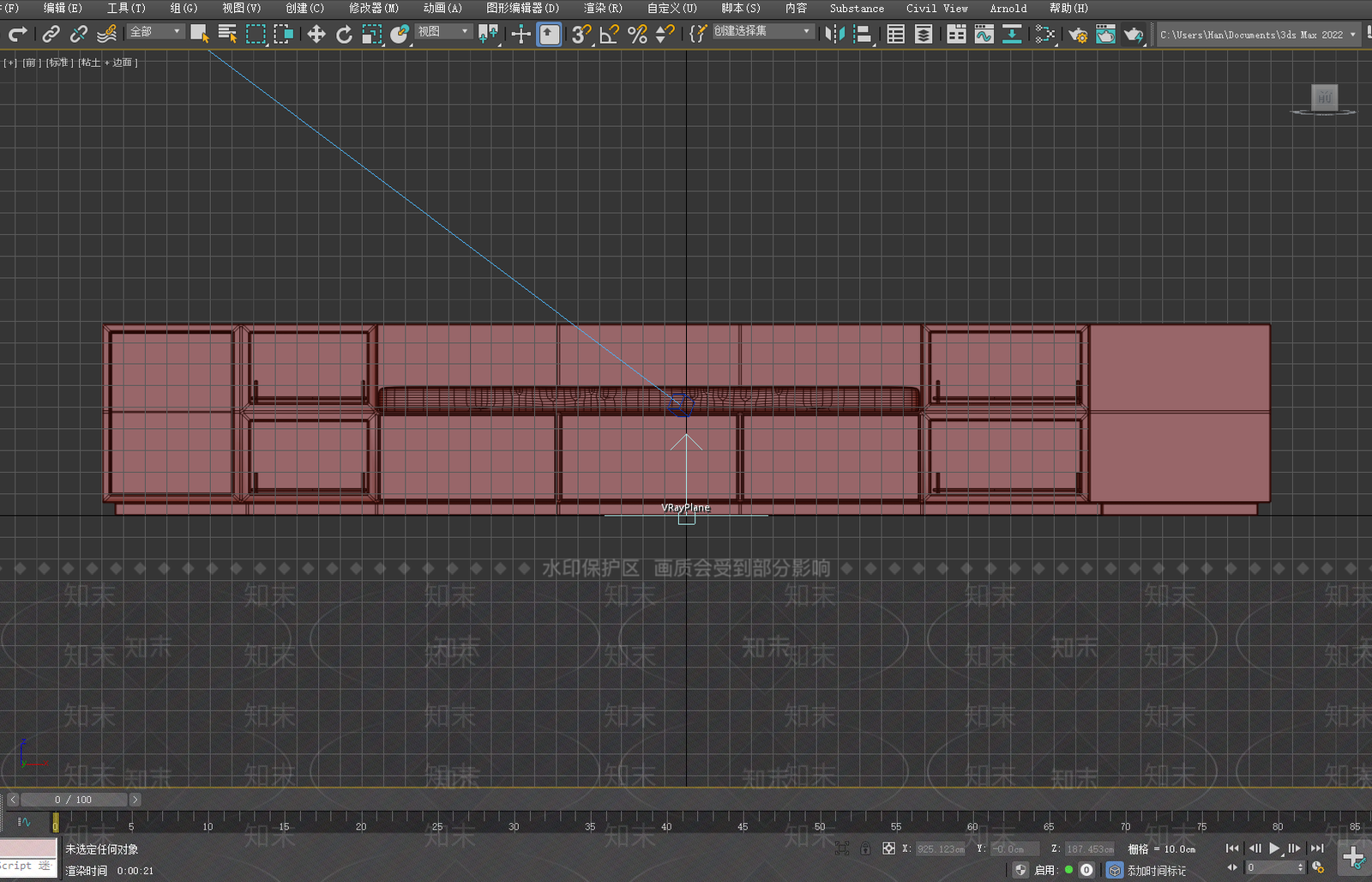Image resolution: width=1372 pixels, height=882 pixels.
Task: Open the 修改器(M) menu
Action: [x=374, y=8]
